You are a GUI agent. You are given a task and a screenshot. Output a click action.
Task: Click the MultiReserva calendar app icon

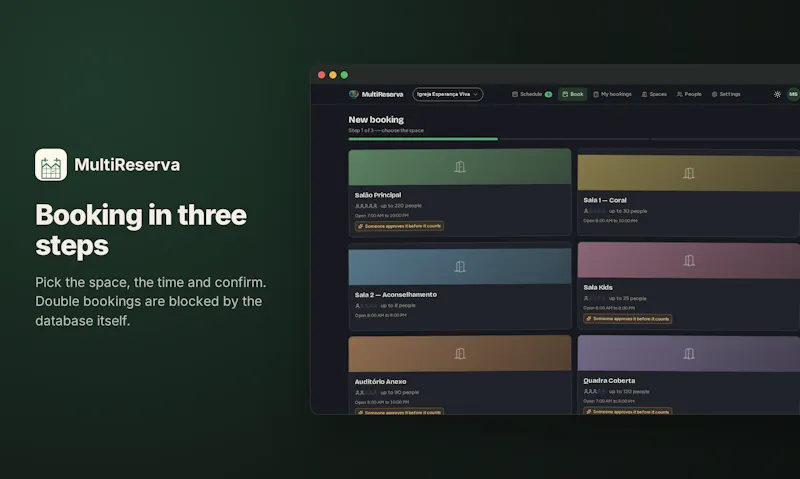51,165
